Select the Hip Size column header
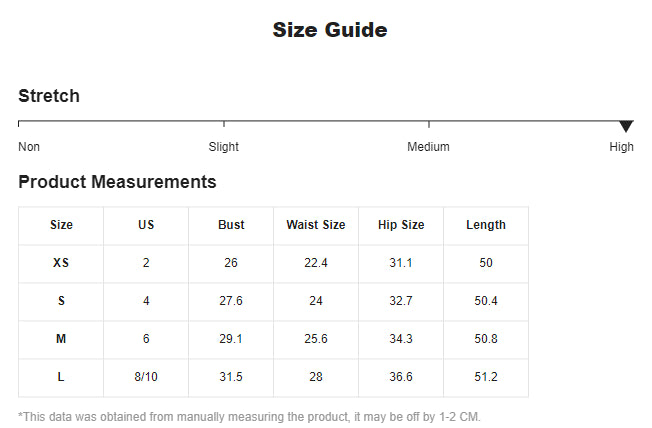652x428 pixels. pos(401,225)
